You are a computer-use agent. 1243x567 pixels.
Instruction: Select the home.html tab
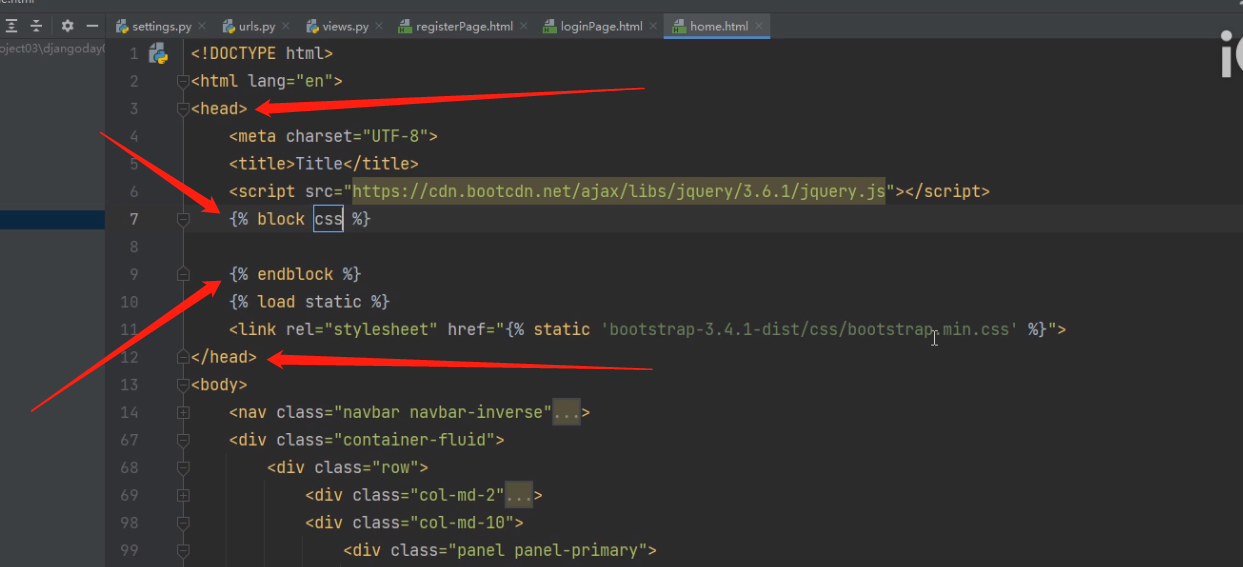717,27
